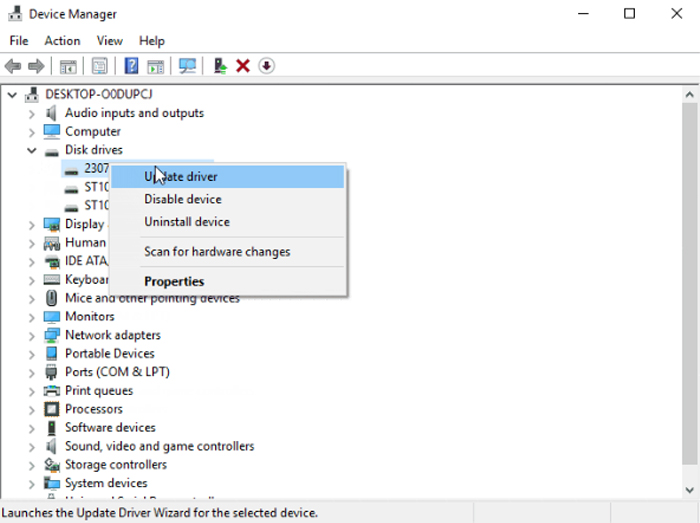Expand the Computer node chevron
This screenshot has width=700, height=523.
point(31,132)
